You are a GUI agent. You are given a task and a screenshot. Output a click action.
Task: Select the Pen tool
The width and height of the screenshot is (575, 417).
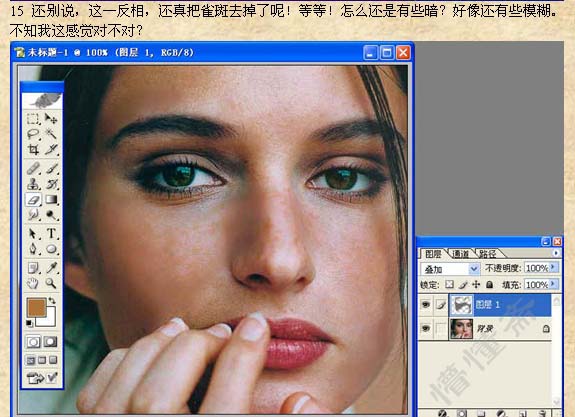(33, 249)
